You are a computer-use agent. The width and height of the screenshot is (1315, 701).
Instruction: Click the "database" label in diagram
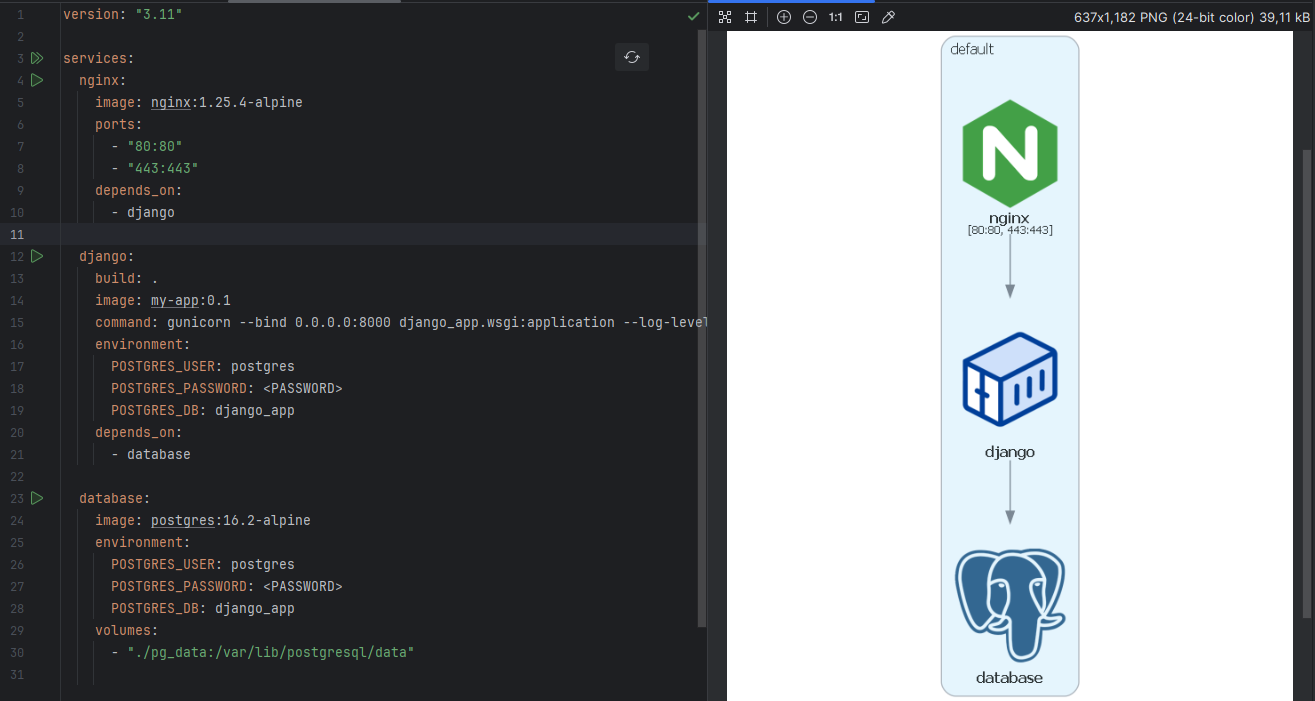click(1010, 678)
